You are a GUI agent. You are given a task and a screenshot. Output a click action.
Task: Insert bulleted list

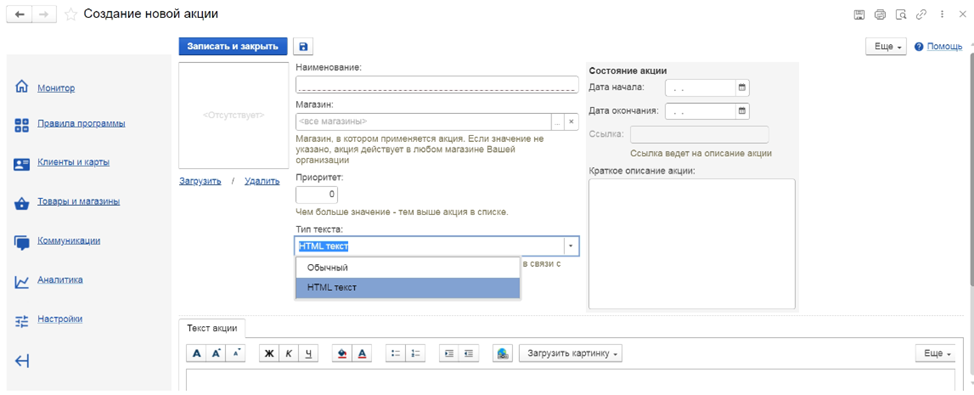[x=395, y=353]
